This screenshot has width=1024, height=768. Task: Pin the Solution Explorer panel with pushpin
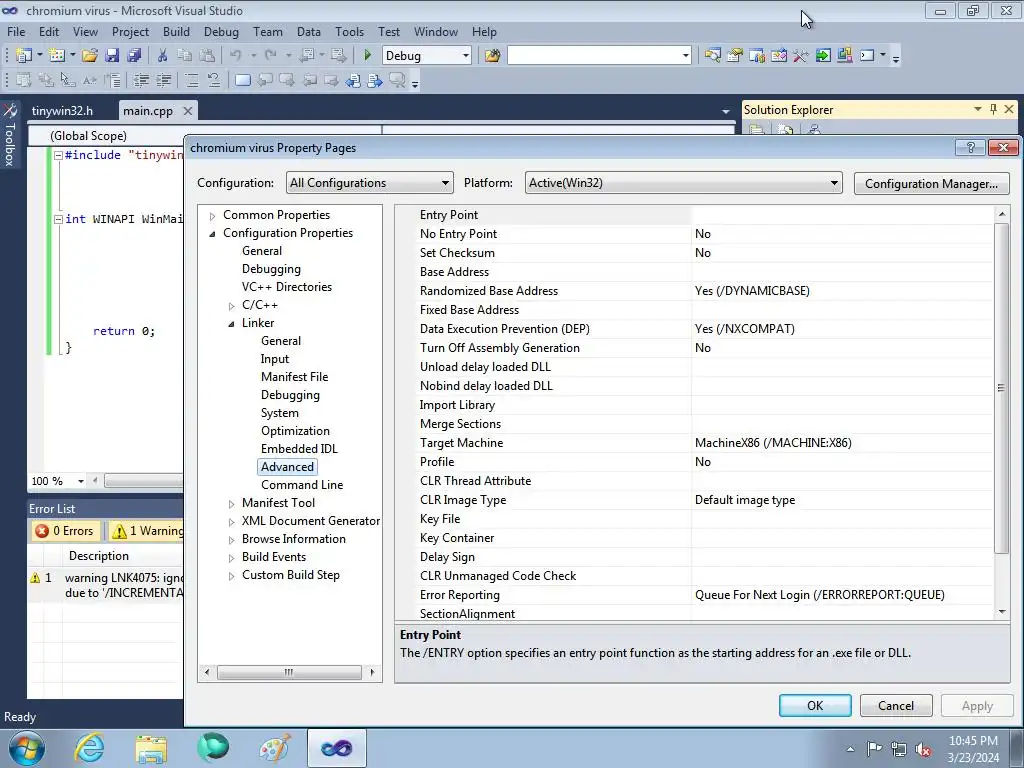pyautogui.click(x=993, y=109)
